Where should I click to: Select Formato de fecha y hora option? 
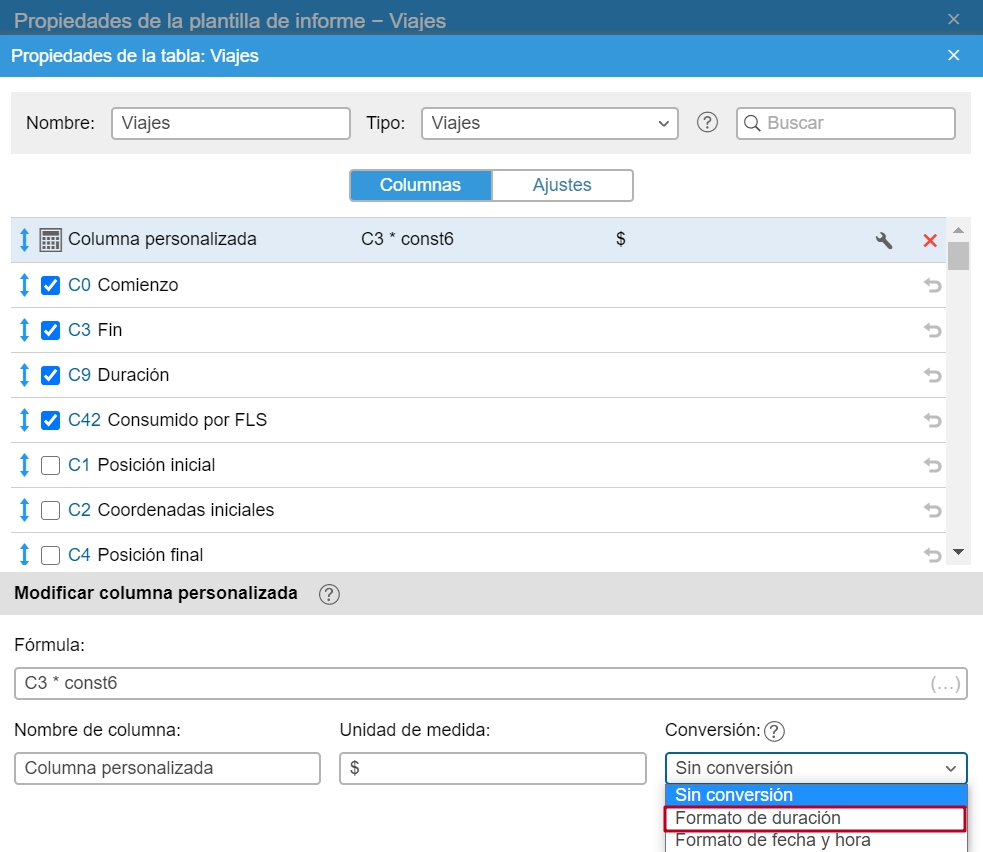pos(772,841)
